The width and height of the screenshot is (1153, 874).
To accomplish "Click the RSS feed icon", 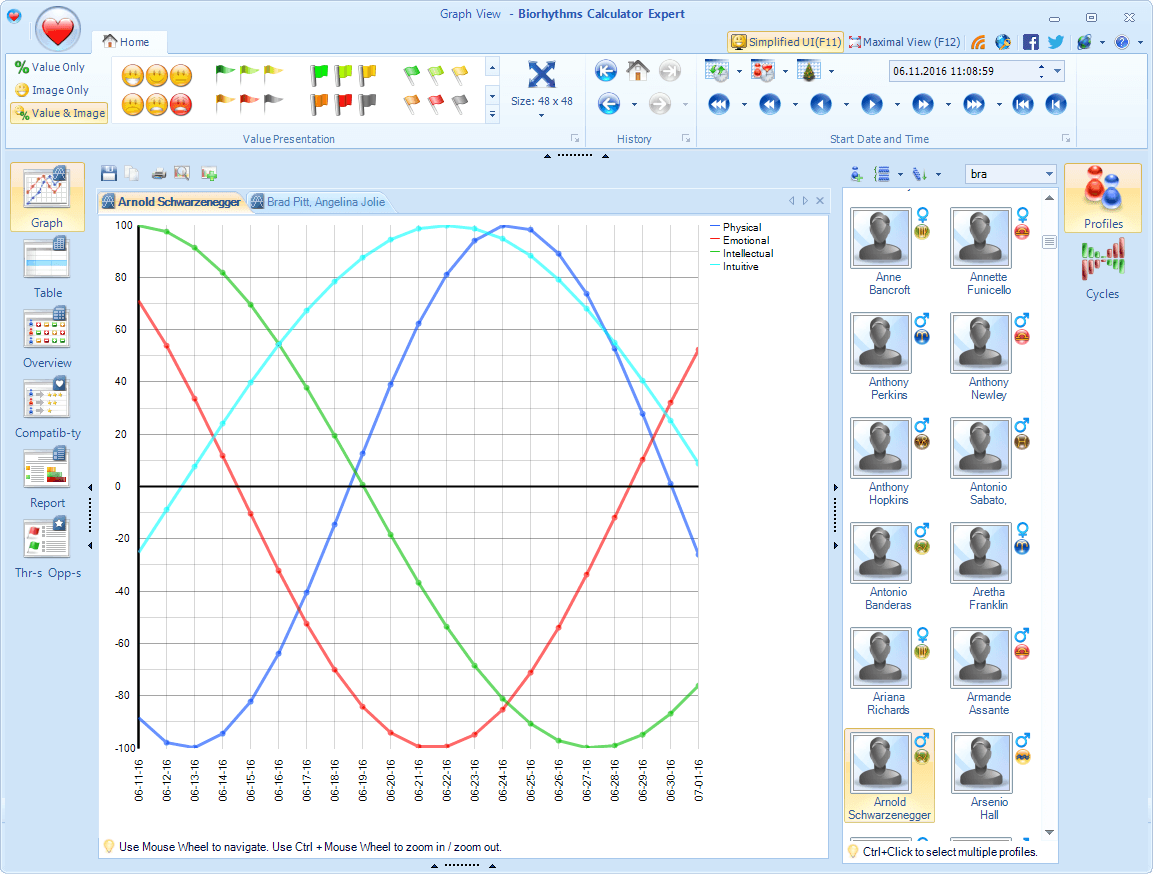I will click(978, 42).
